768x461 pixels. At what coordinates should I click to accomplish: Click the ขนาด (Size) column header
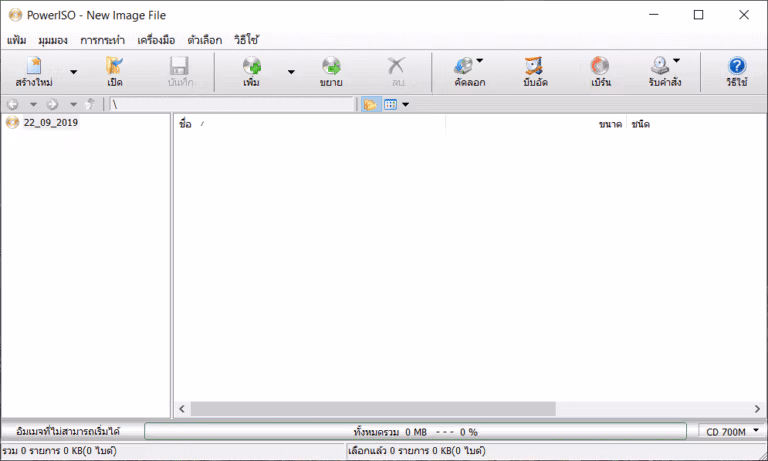536,124
